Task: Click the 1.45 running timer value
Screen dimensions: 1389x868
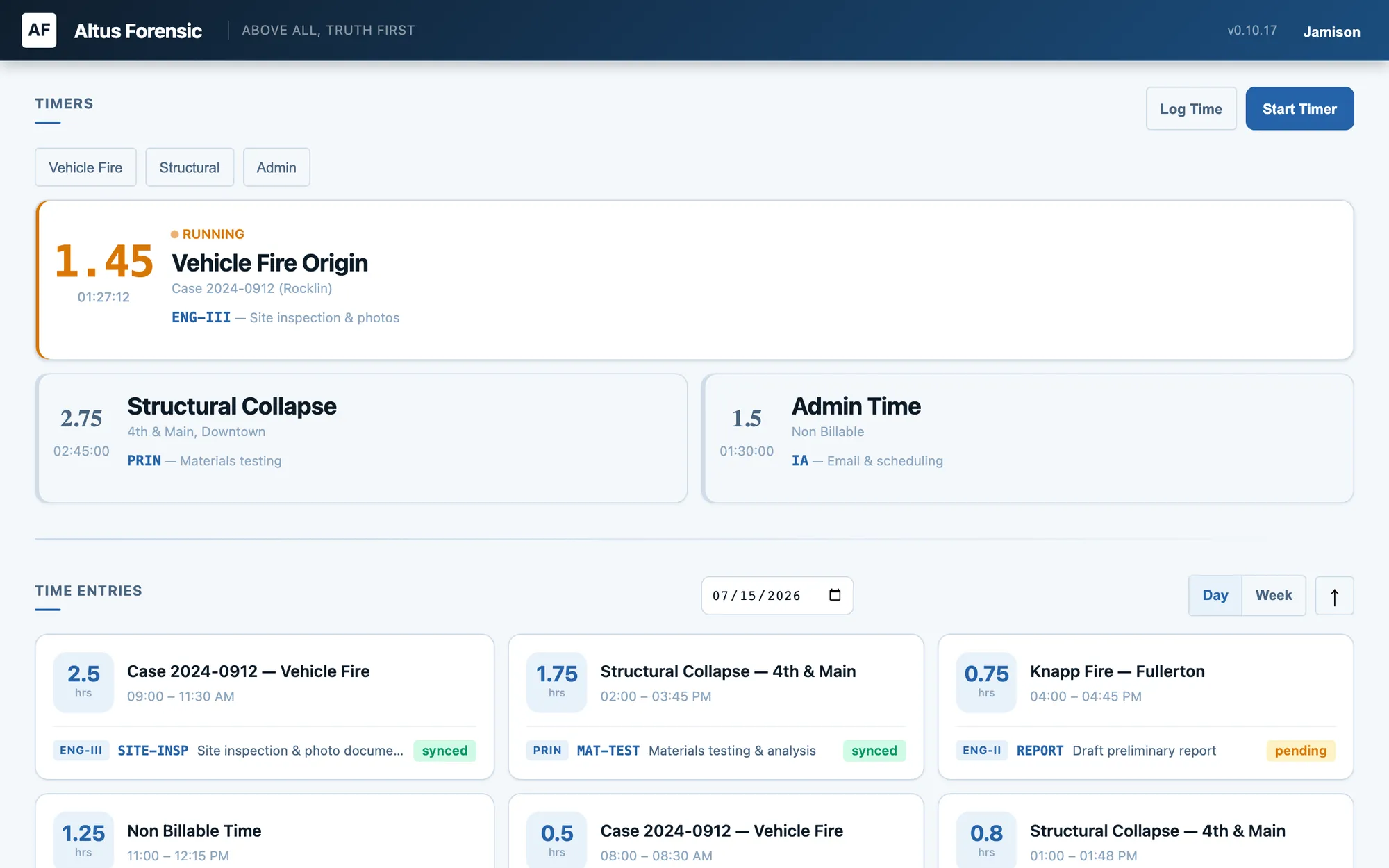Action: point(103,261)
